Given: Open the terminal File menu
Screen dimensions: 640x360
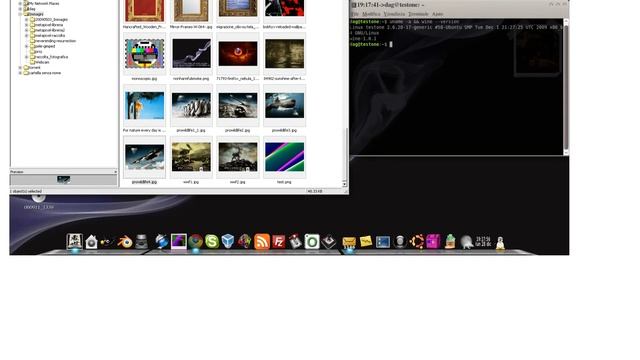Looking at the screenshot, I should 355,14.
